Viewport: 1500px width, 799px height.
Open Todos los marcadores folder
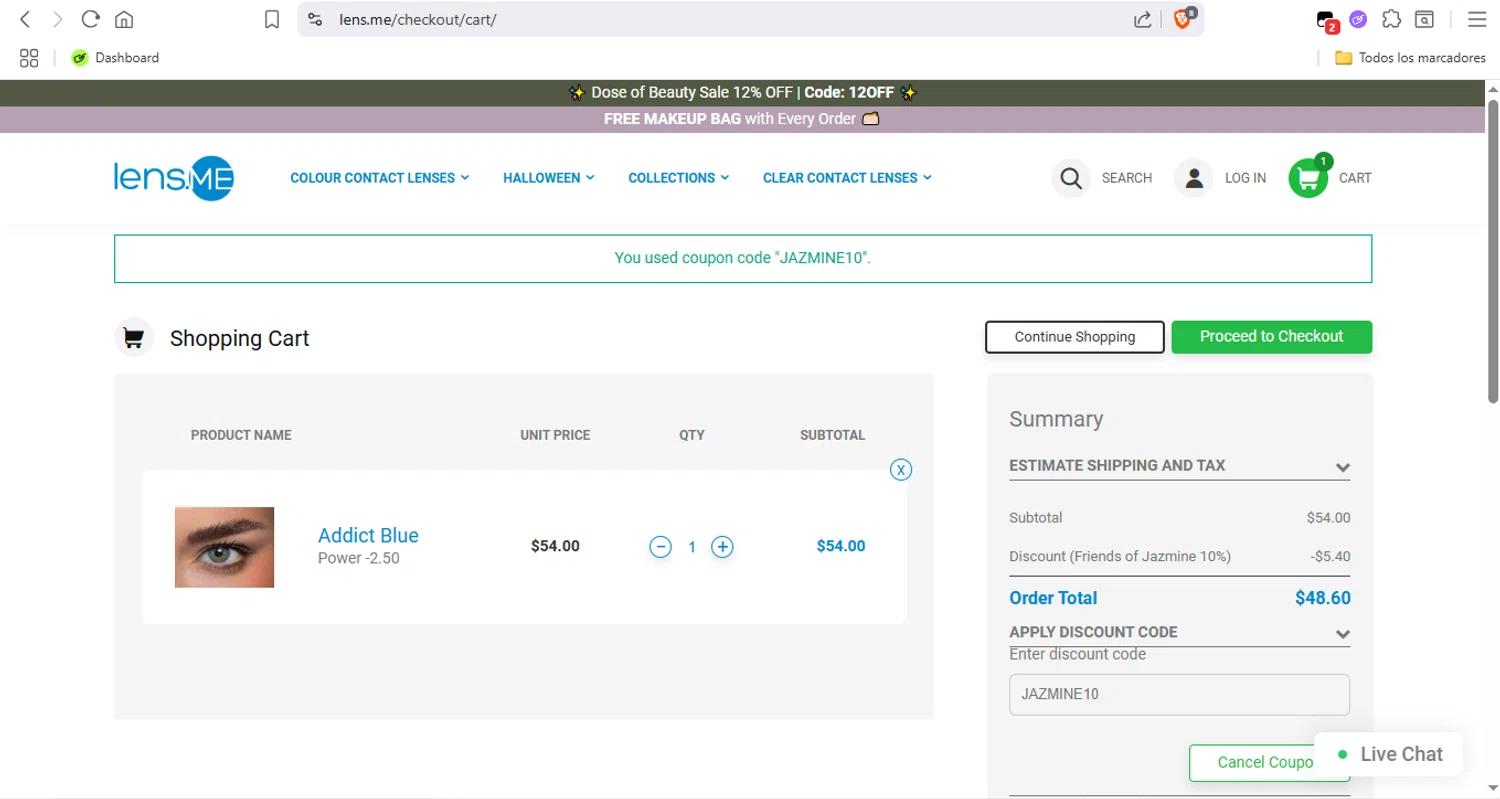coord(1410,58)
